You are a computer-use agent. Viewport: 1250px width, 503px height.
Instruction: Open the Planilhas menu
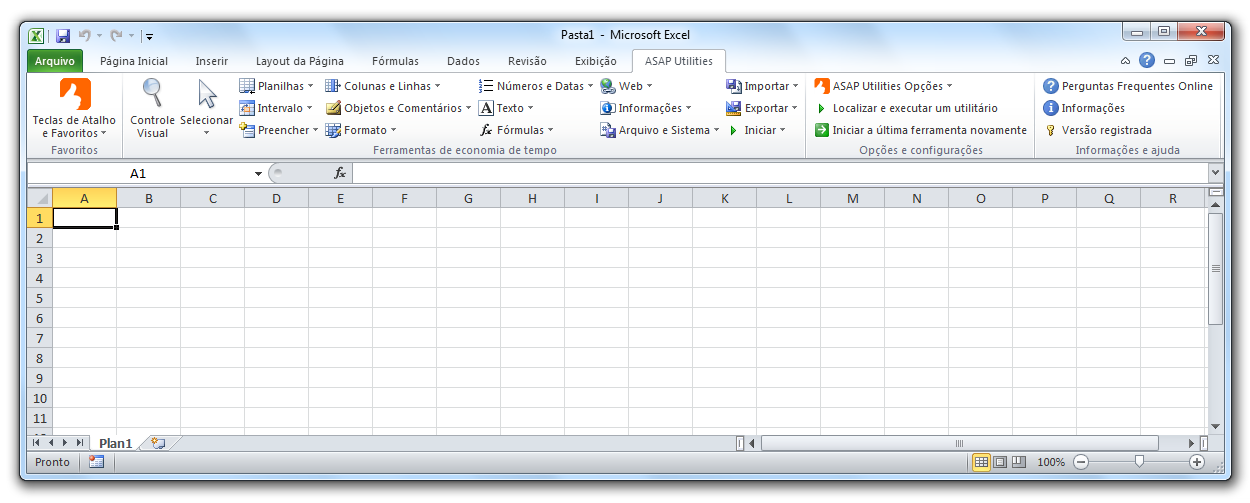[277, 86]
